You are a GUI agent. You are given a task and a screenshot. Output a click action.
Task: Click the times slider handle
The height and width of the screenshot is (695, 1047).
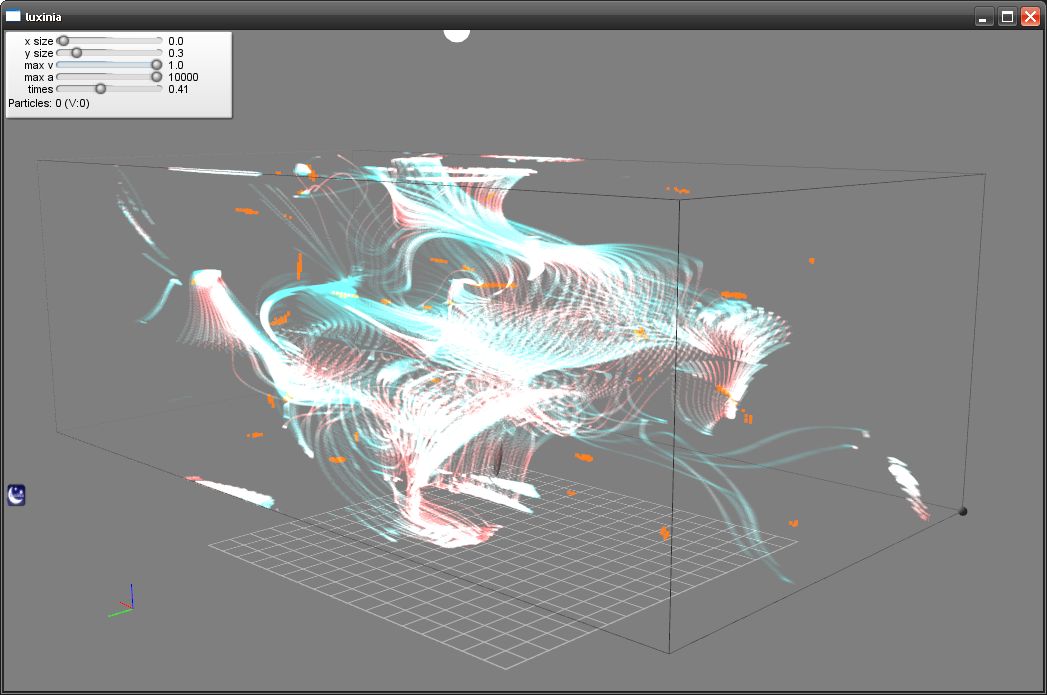click(x=100, y=89)
